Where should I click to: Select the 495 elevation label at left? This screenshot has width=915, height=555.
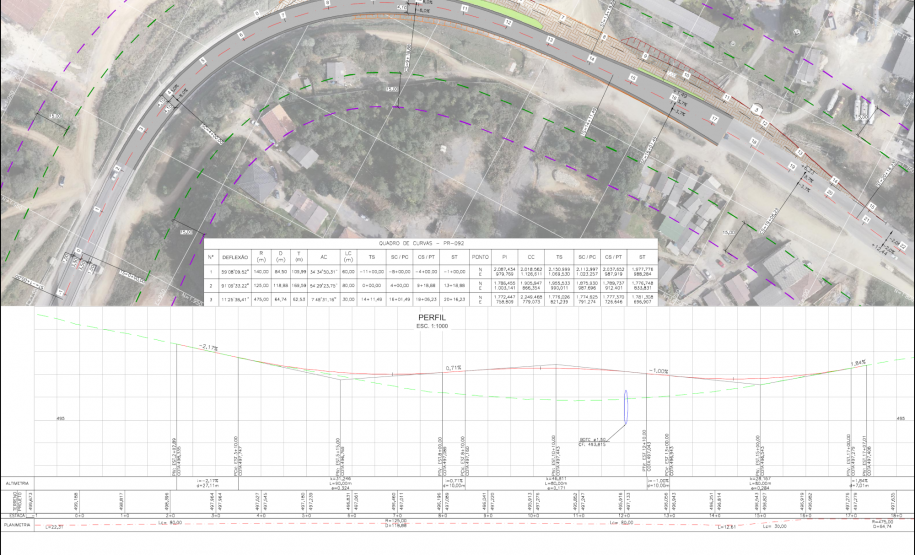click(x=32, y=419)
